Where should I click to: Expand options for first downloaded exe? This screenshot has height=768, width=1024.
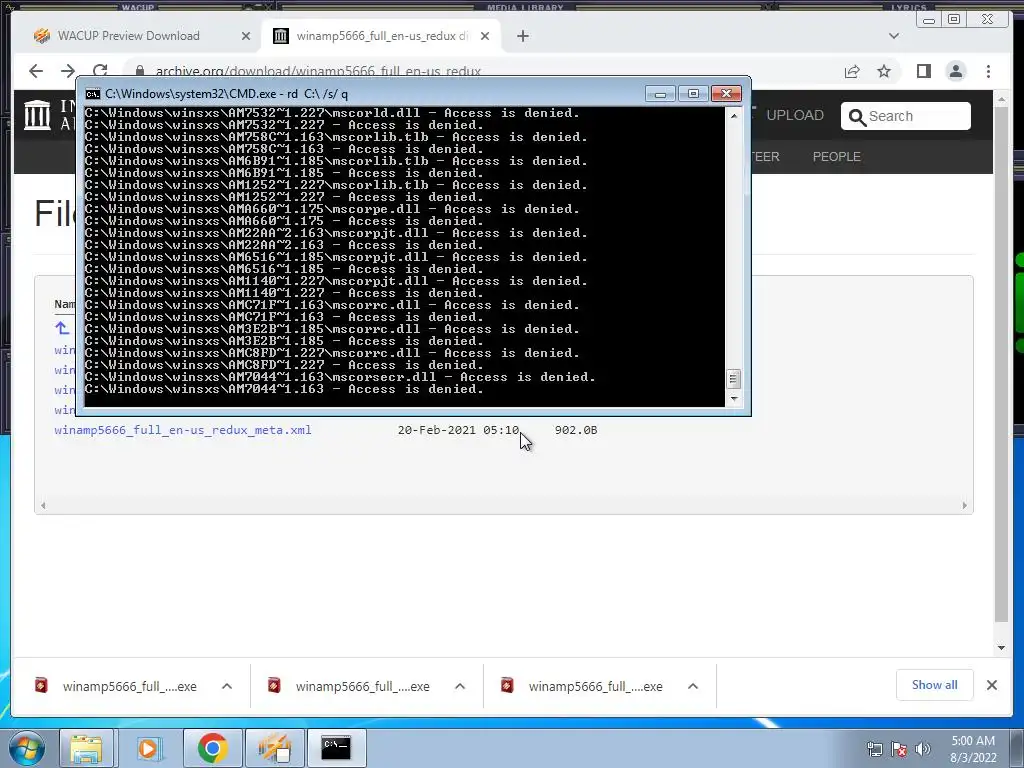227,686
